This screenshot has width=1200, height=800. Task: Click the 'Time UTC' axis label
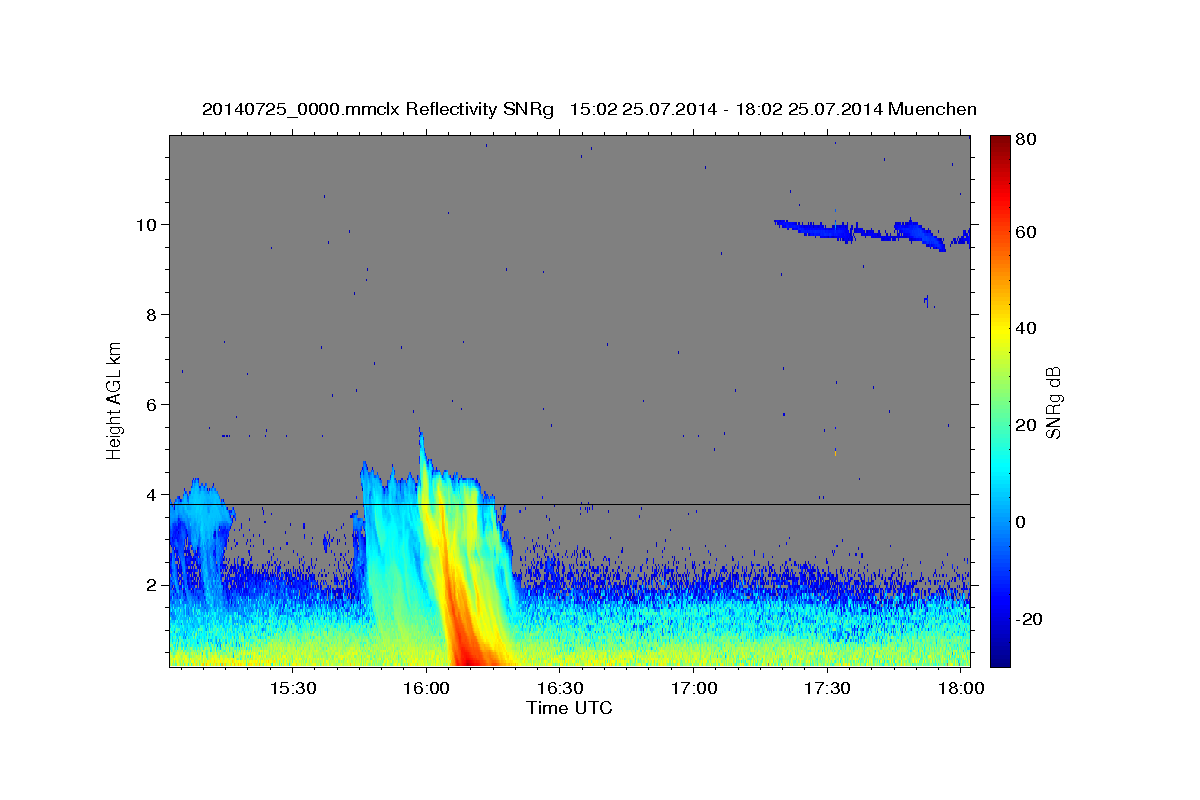[x=569, y=708]
